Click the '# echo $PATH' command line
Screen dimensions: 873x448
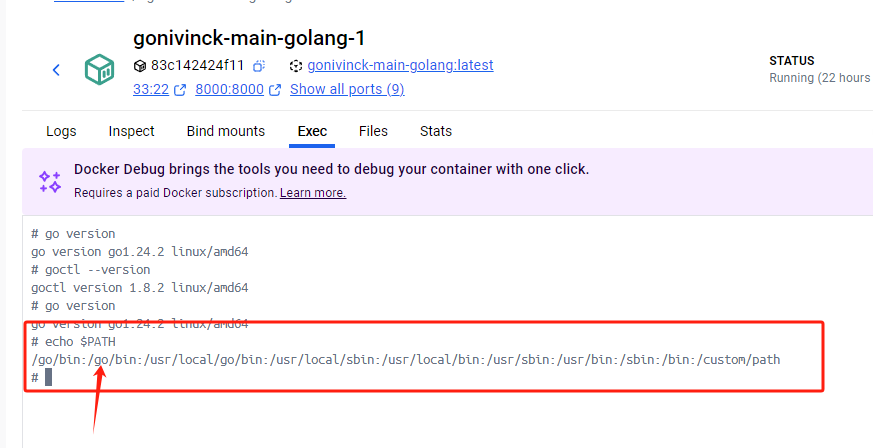coord(73,342)
